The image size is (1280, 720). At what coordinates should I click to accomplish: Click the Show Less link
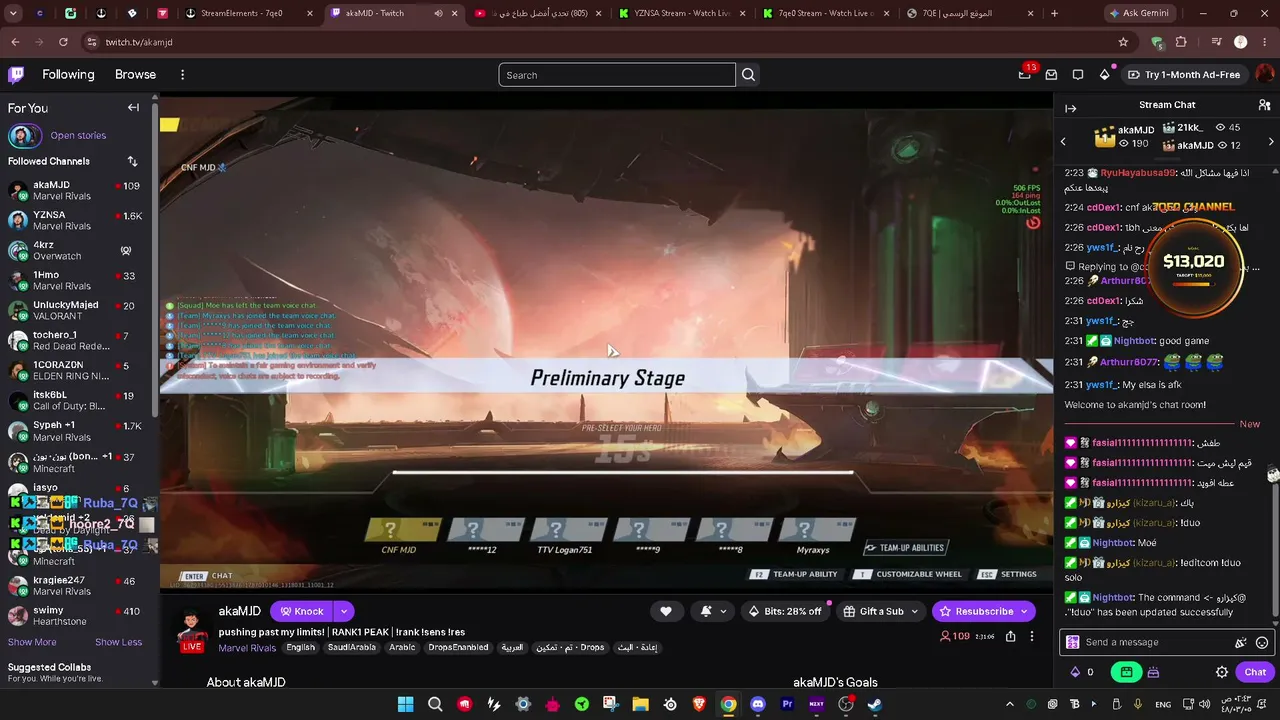[118, 642]
